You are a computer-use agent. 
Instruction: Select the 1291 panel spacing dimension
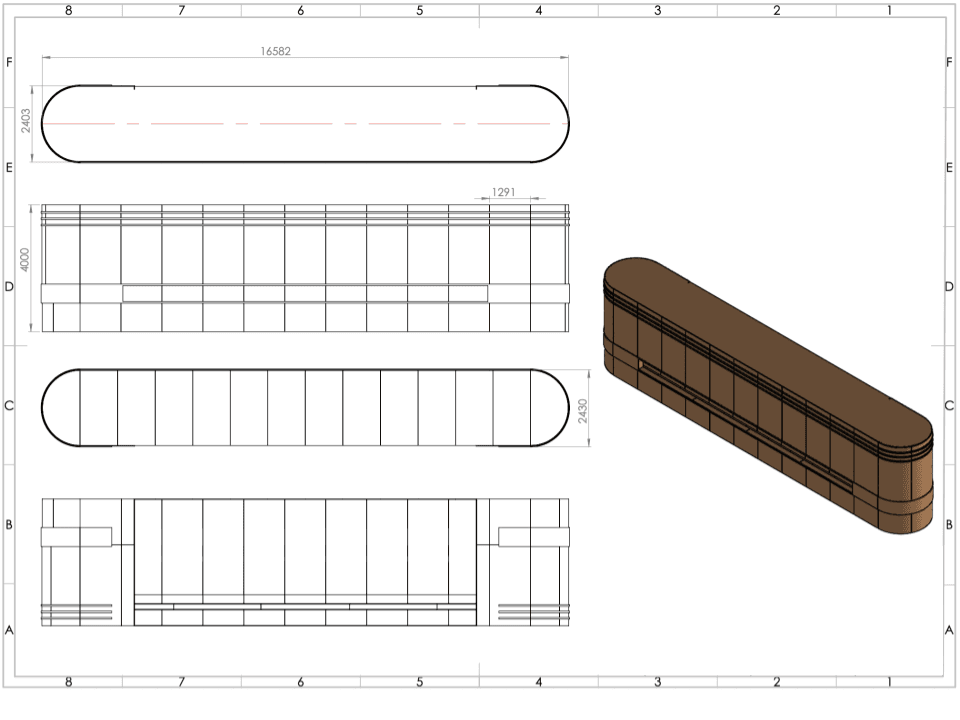pos(505,189)
